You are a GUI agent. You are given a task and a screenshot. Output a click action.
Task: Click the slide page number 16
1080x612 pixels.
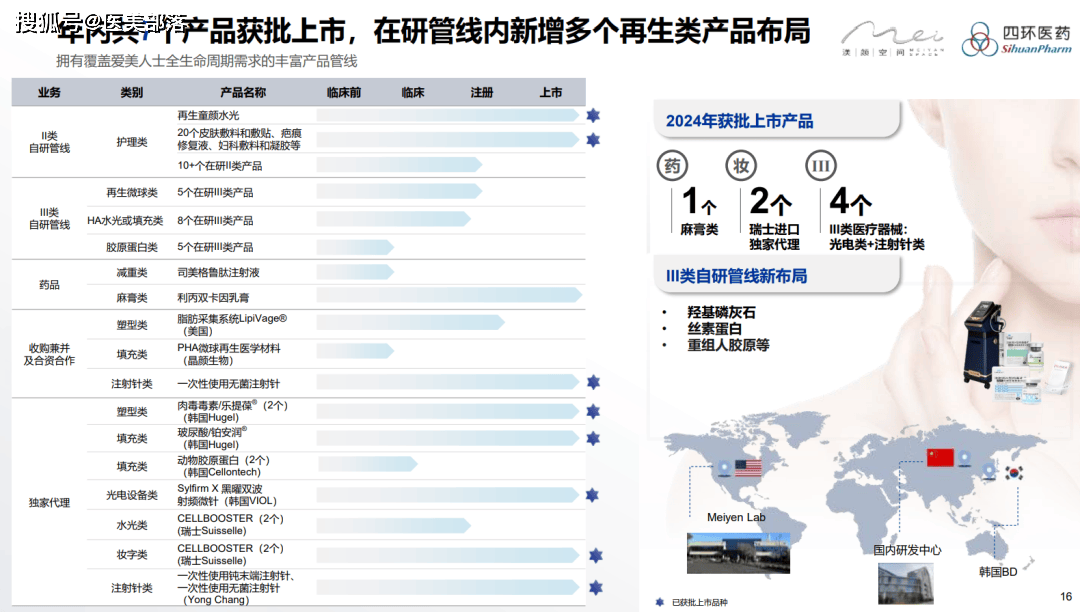coord(1066,596)
